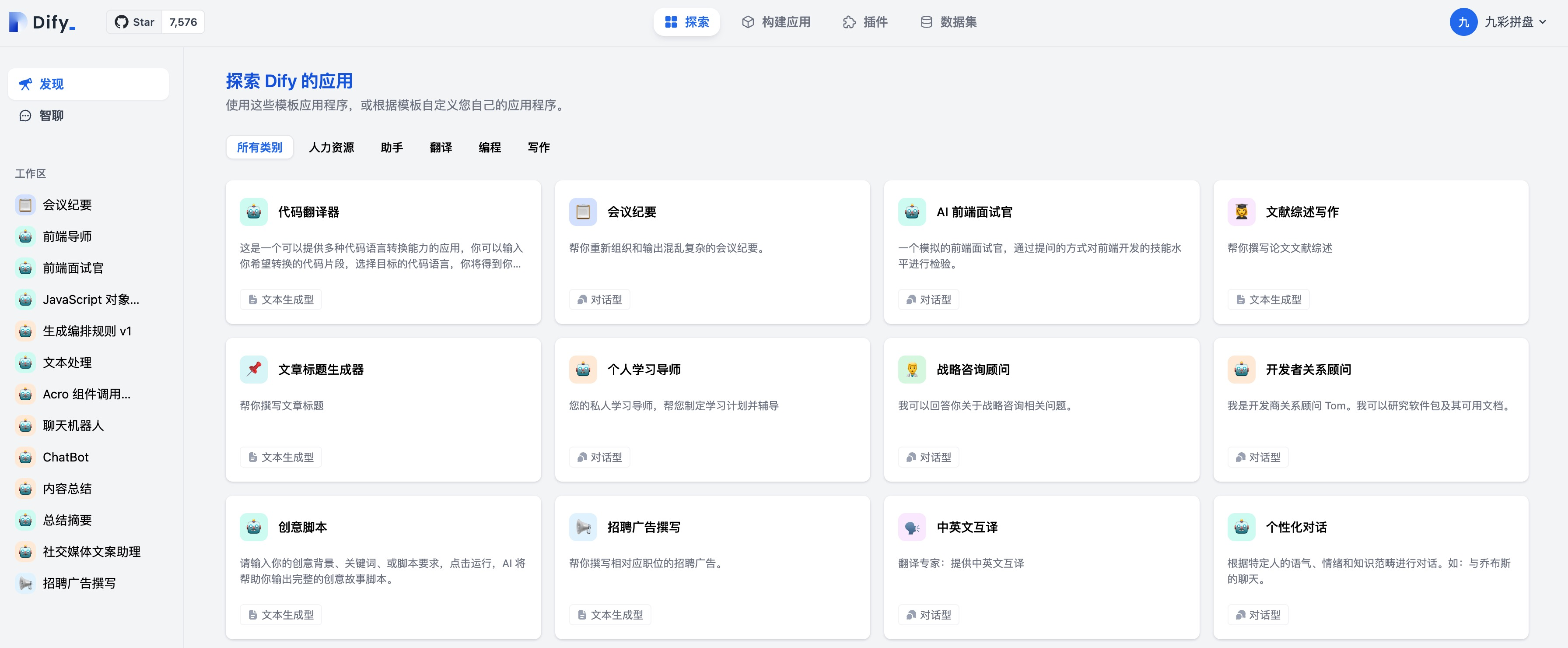
Task: Filter by 编程 category
Action: [x=490, y=148]
